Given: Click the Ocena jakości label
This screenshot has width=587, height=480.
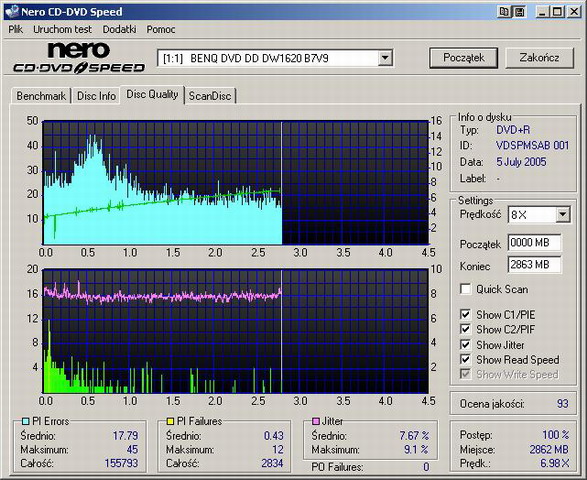Looking at the screenshot, I should point(492,404).
